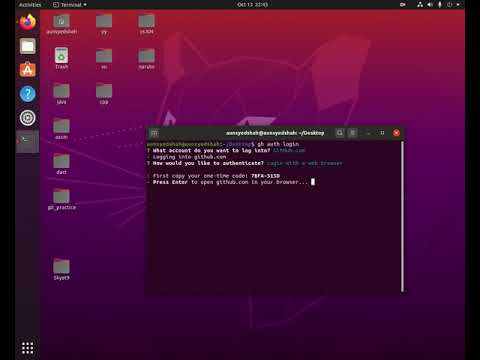The width and height of the screenshot is (480, 360).
Task: Select the Terminal icon in the dock
Action: pos(28,141)
